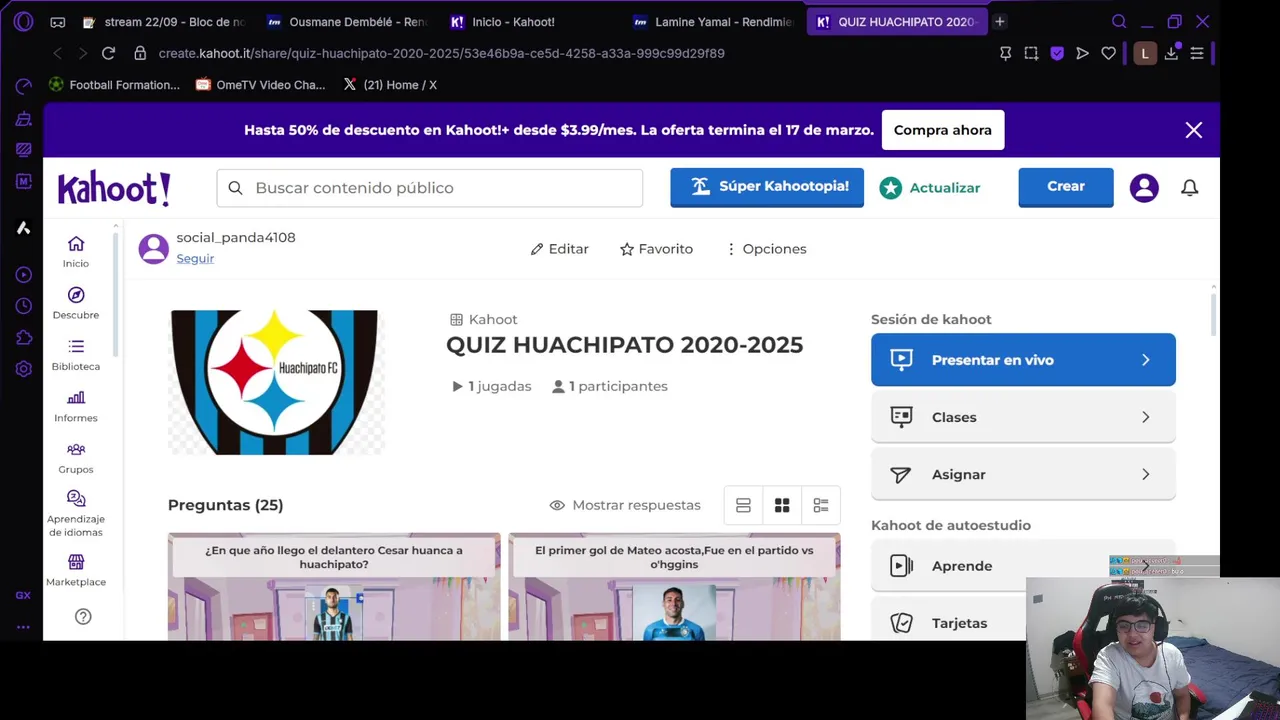Open Football Formation bookmark
Viewport: 1280px width, 720px height.
click(x=114, y=85)
